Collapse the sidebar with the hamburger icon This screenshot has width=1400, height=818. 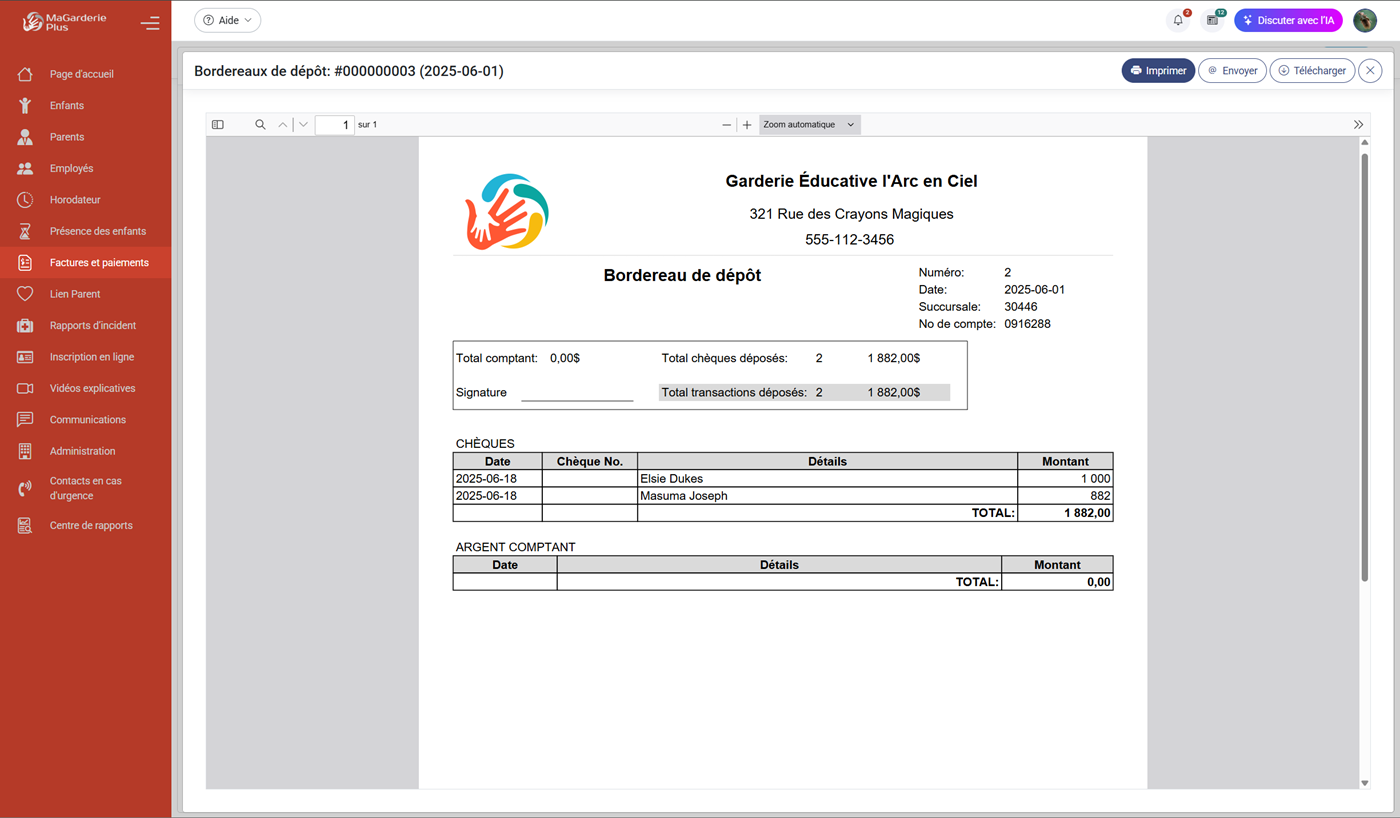coord(150,22)
